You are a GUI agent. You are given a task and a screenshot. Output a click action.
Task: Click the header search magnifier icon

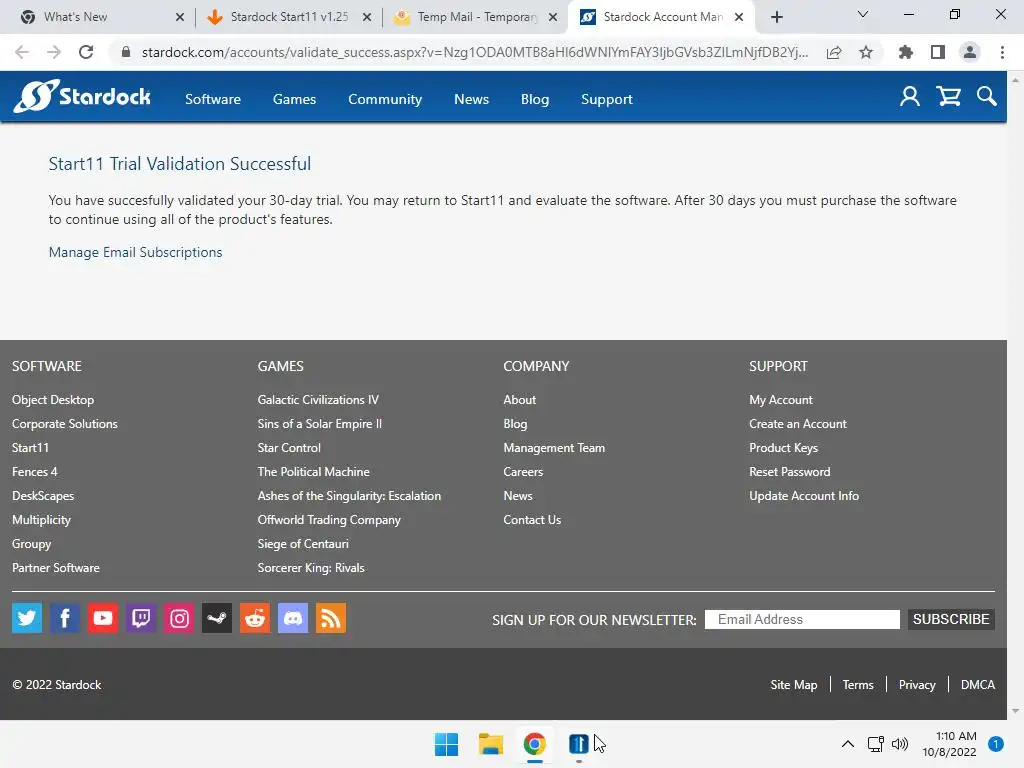[x=987, y=97]
